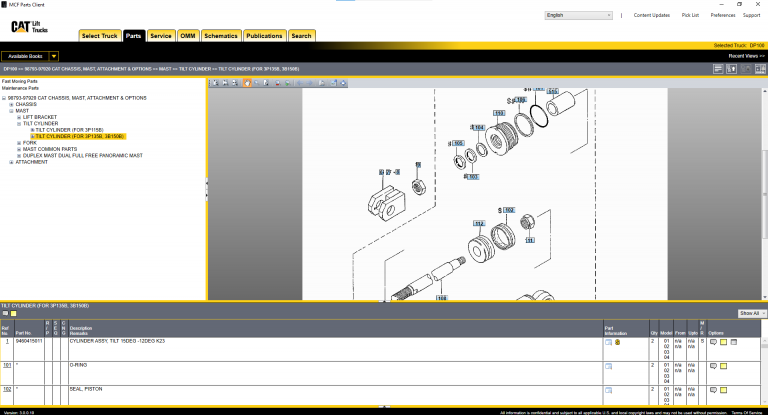Go to previous diagram with the left arrow
This screenshot has height=415, width=768.
click(300, 83)
